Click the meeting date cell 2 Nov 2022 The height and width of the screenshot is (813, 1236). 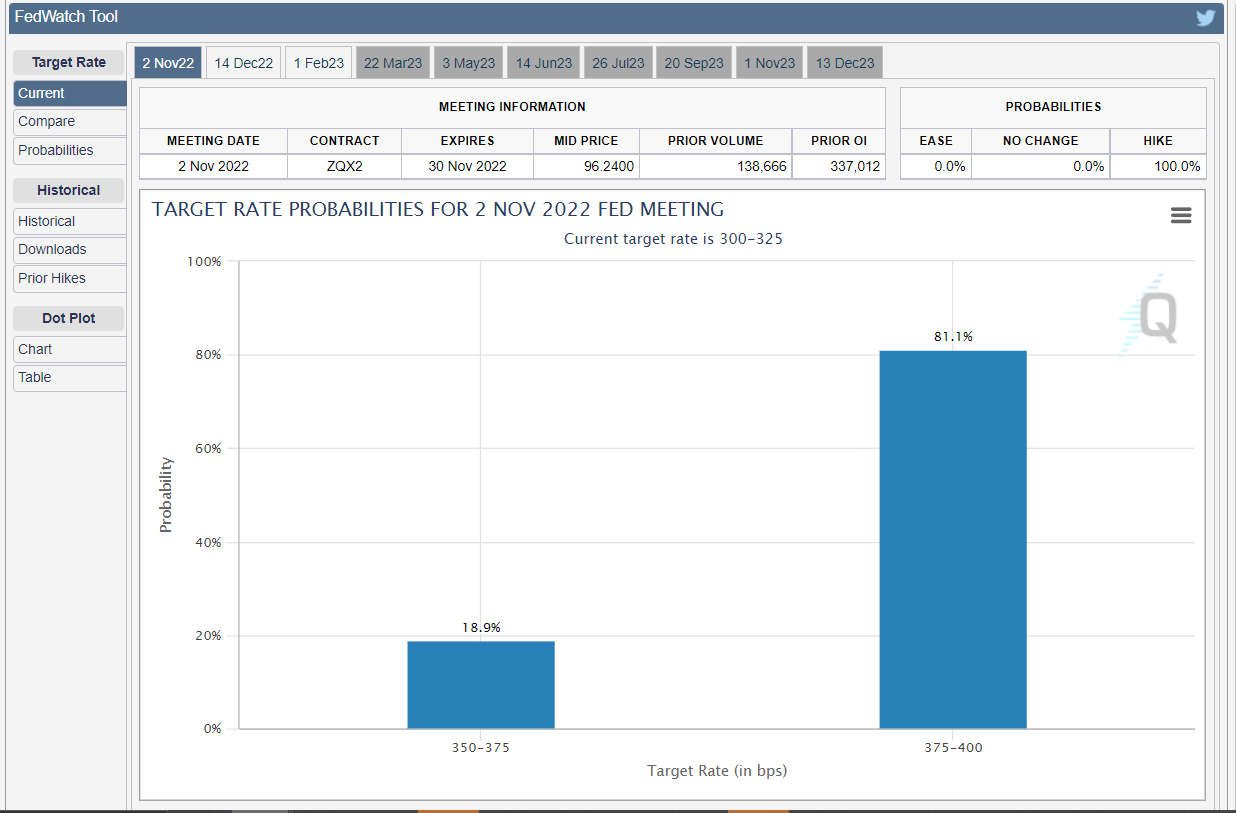coord(213,167)
